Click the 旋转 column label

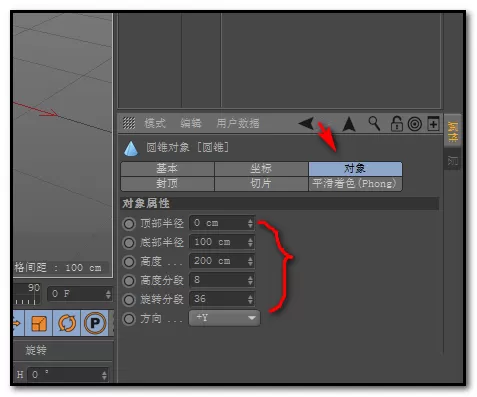pos(36,350)
